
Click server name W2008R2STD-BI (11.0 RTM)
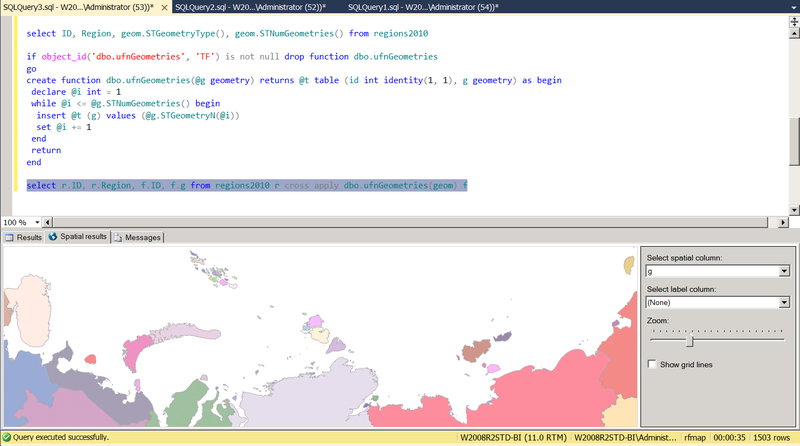pyautogui.click(x=513, y=438)
